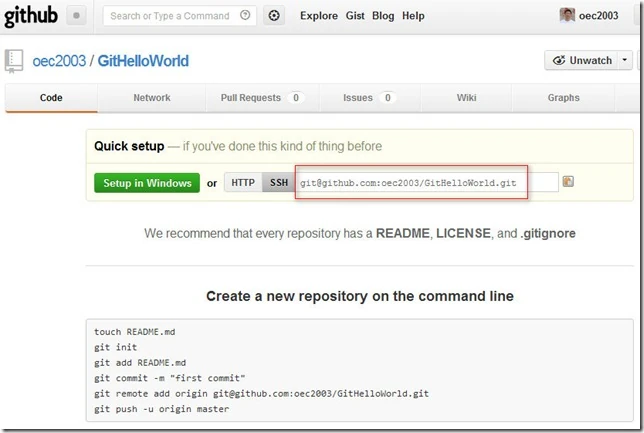
Task: Switch to the Network tab
Action: [152, 98]
